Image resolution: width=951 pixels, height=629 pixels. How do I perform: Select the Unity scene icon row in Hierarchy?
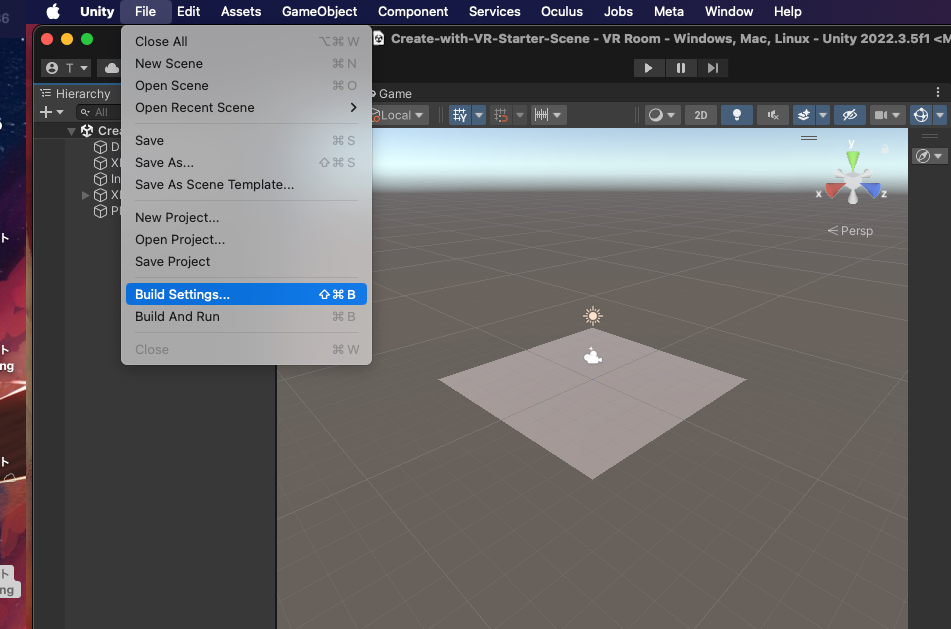pos(87,130)
